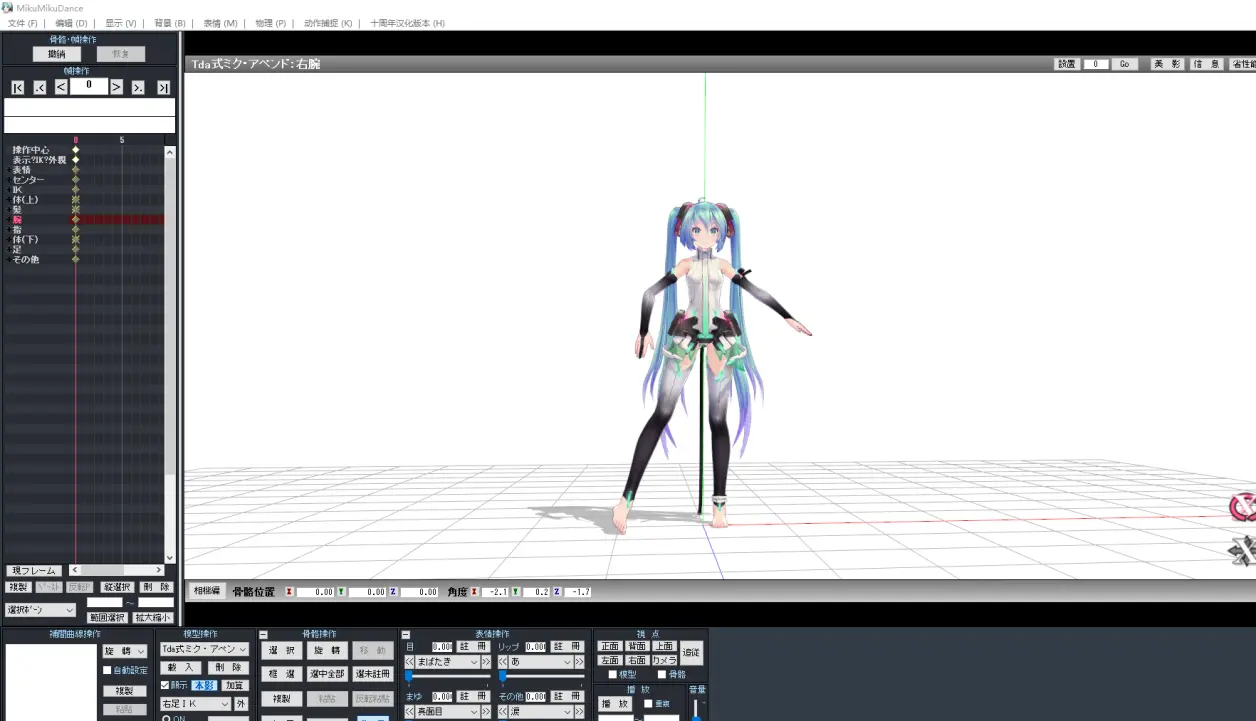The image size is (1256, 721).
Task: Go to previous keyframe with .< button
Action: tap(40, 88)
